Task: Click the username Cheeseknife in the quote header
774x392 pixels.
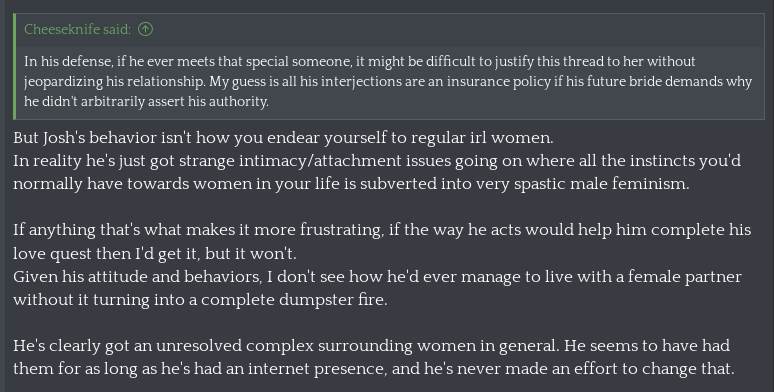Action: pyautogui.click(x=62, y=30)
